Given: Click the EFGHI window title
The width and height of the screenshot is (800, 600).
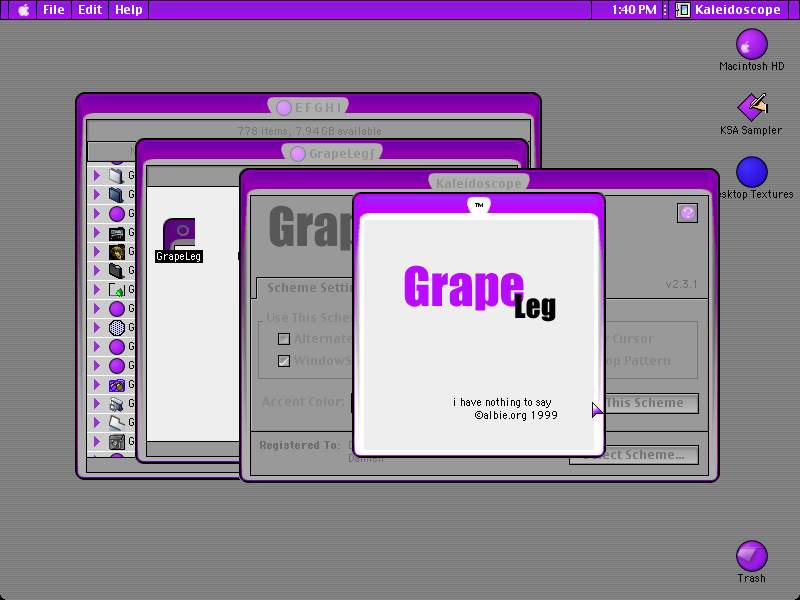Looking at the screenshot, I should tap(318, 108).
